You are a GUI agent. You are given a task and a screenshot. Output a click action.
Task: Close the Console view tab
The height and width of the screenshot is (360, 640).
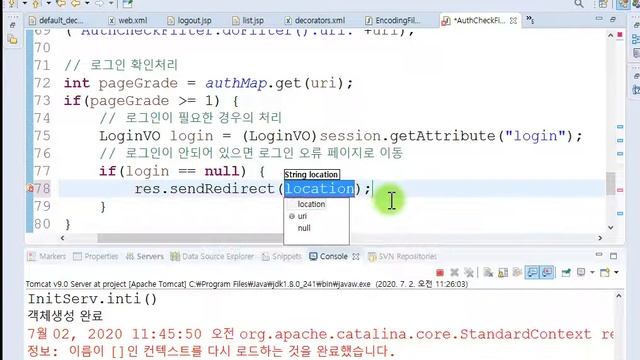click(356, 256)
